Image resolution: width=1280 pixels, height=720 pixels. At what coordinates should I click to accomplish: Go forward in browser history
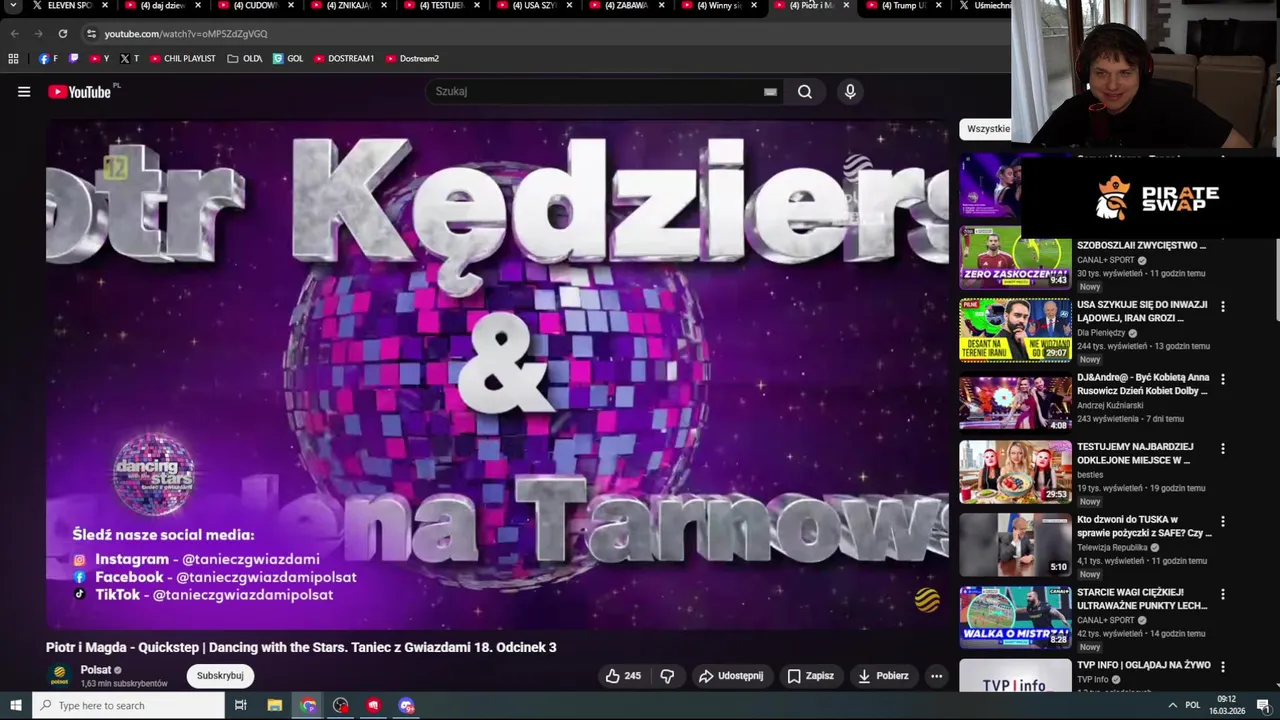pos(38,33)
